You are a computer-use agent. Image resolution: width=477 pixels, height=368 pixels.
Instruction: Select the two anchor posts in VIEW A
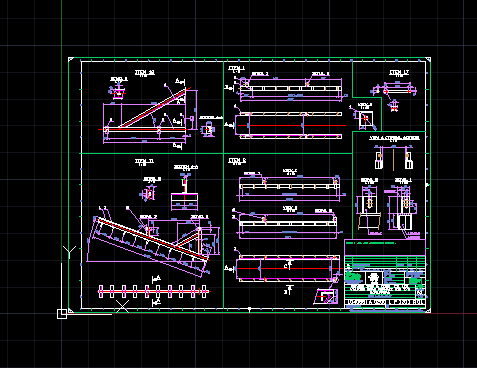(x=394, y=159)
